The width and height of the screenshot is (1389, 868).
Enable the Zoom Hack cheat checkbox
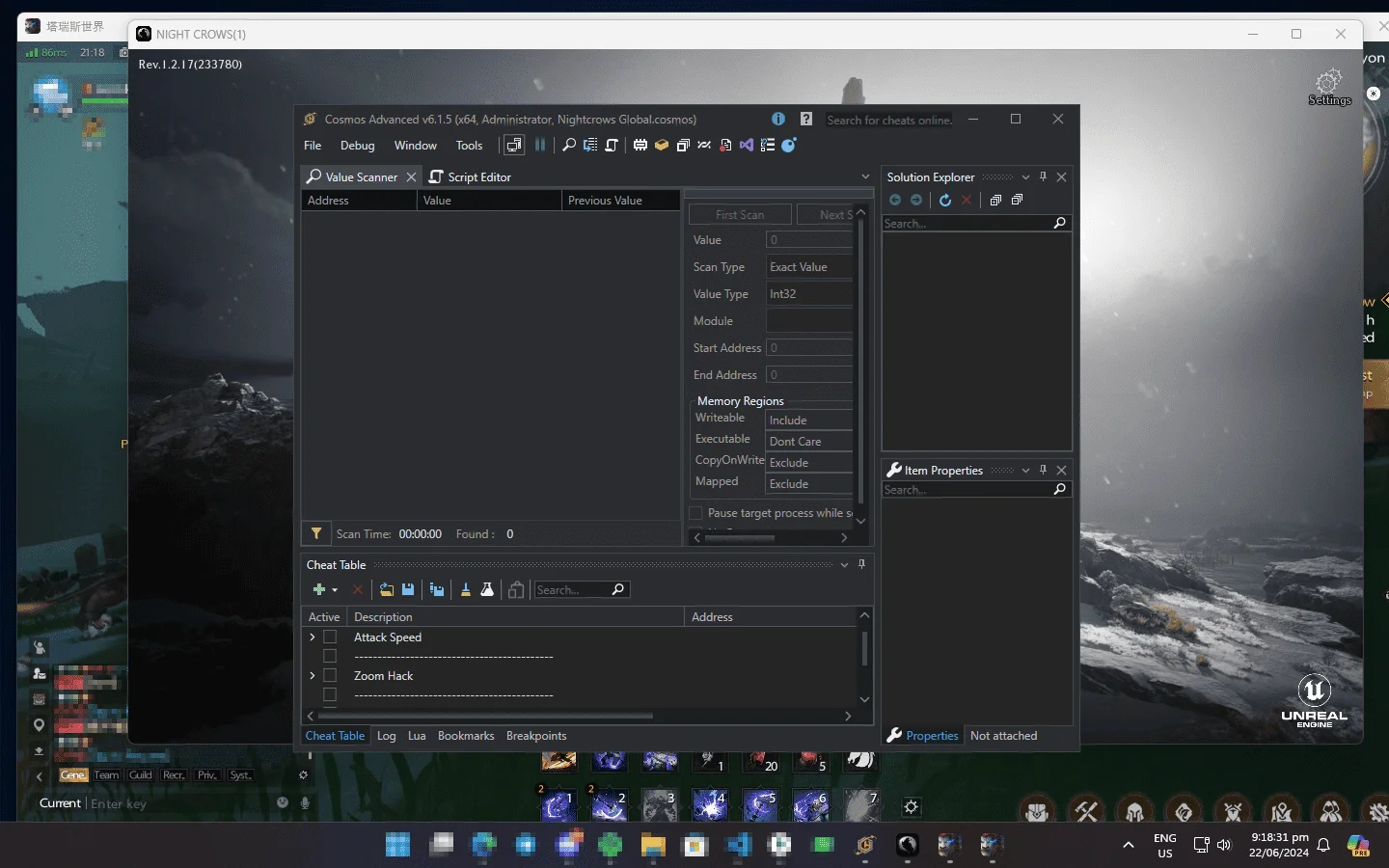[330, 676]
